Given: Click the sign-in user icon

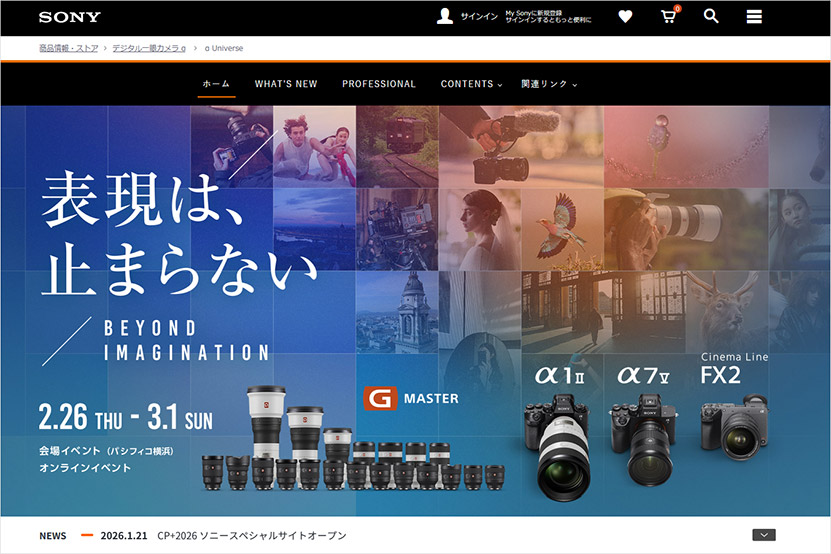Looking at the screenshot, I should click(445, 16).
